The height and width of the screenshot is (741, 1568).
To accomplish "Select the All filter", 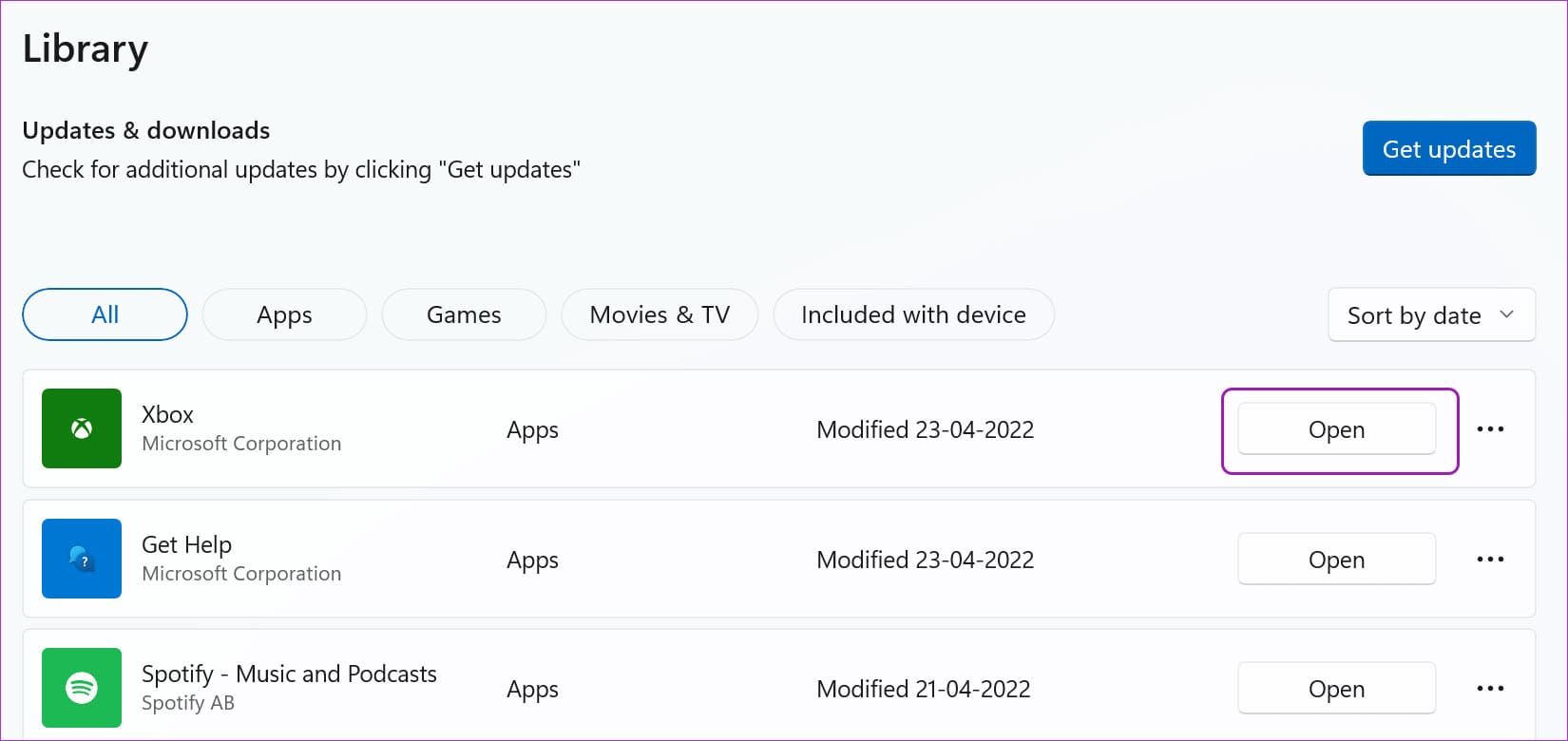I will click(105, 314).
